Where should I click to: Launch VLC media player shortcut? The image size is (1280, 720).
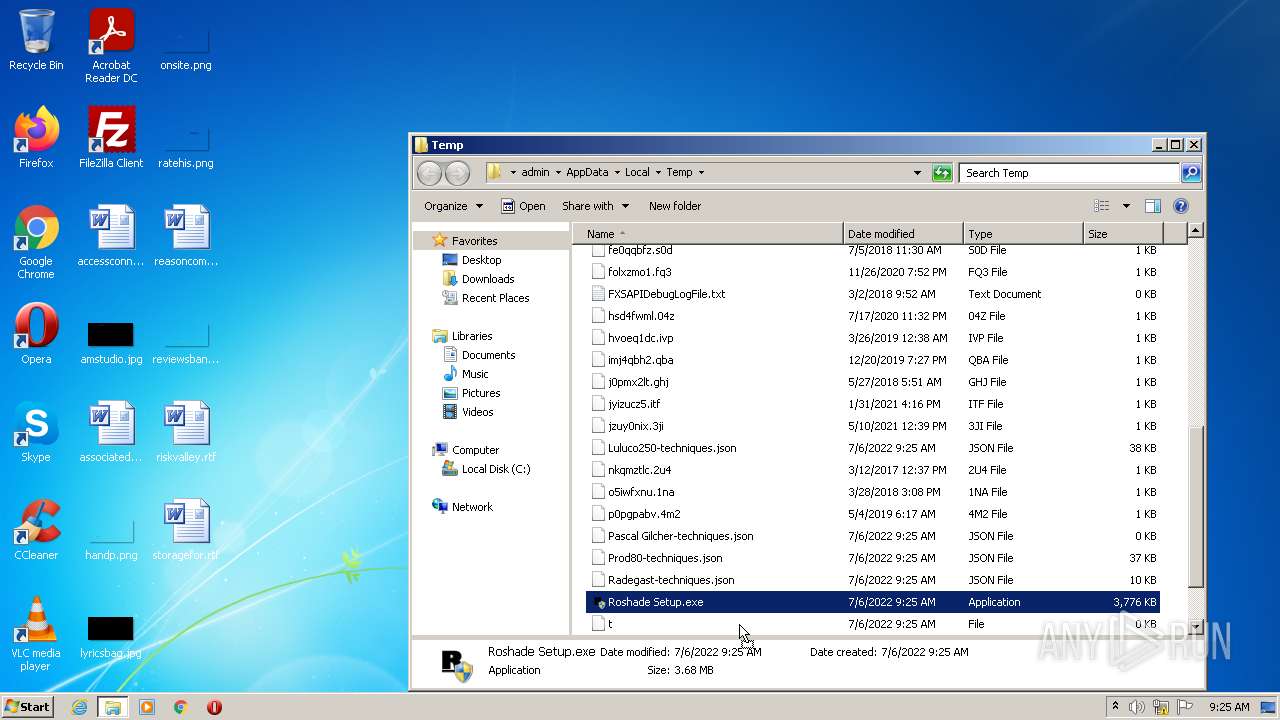(x=36, y=634)
